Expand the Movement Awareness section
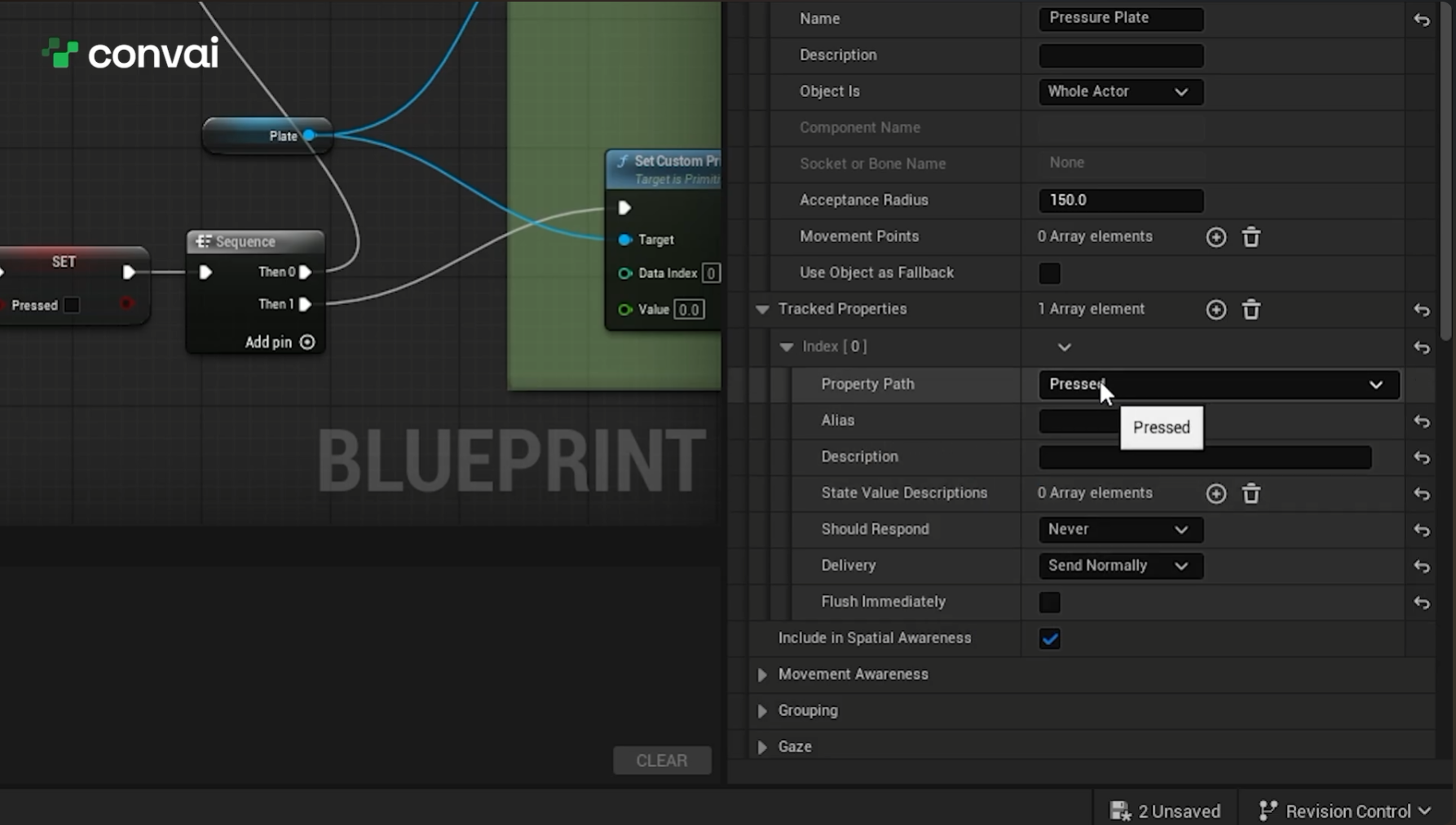Viewport: 1456px width, 825px height. pos(761,675)
